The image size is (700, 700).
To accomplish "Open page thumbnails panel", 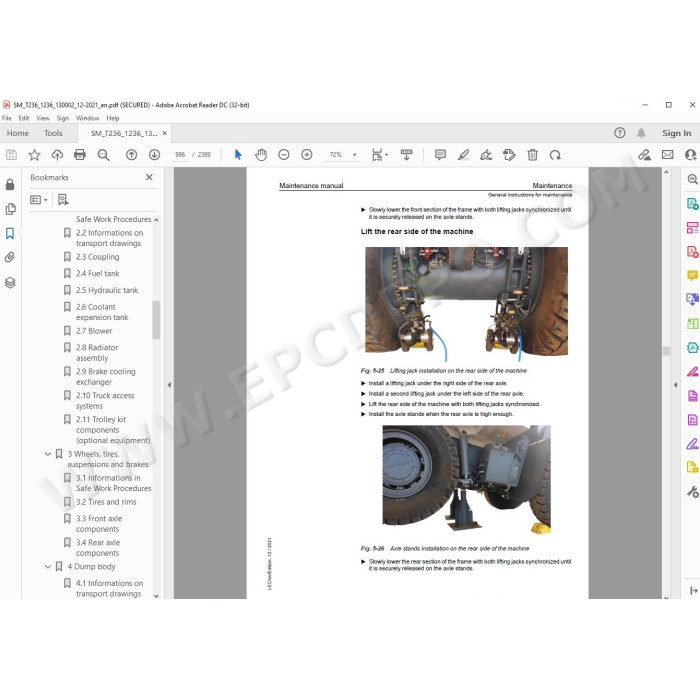I will click(x=10, y=209).
